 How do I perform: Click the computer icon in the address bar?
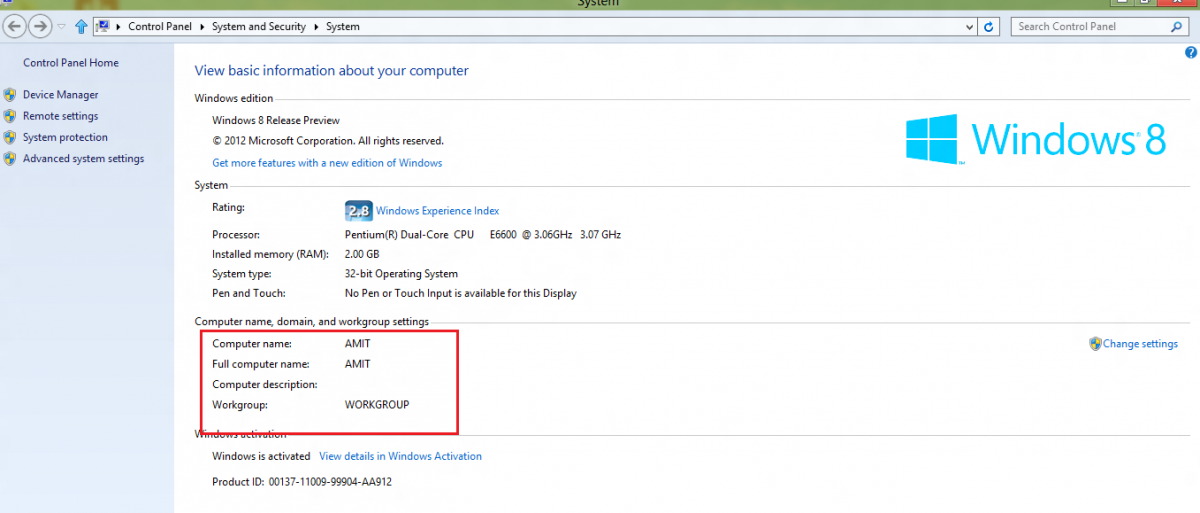pyautogui.click(x=102, y=27)
